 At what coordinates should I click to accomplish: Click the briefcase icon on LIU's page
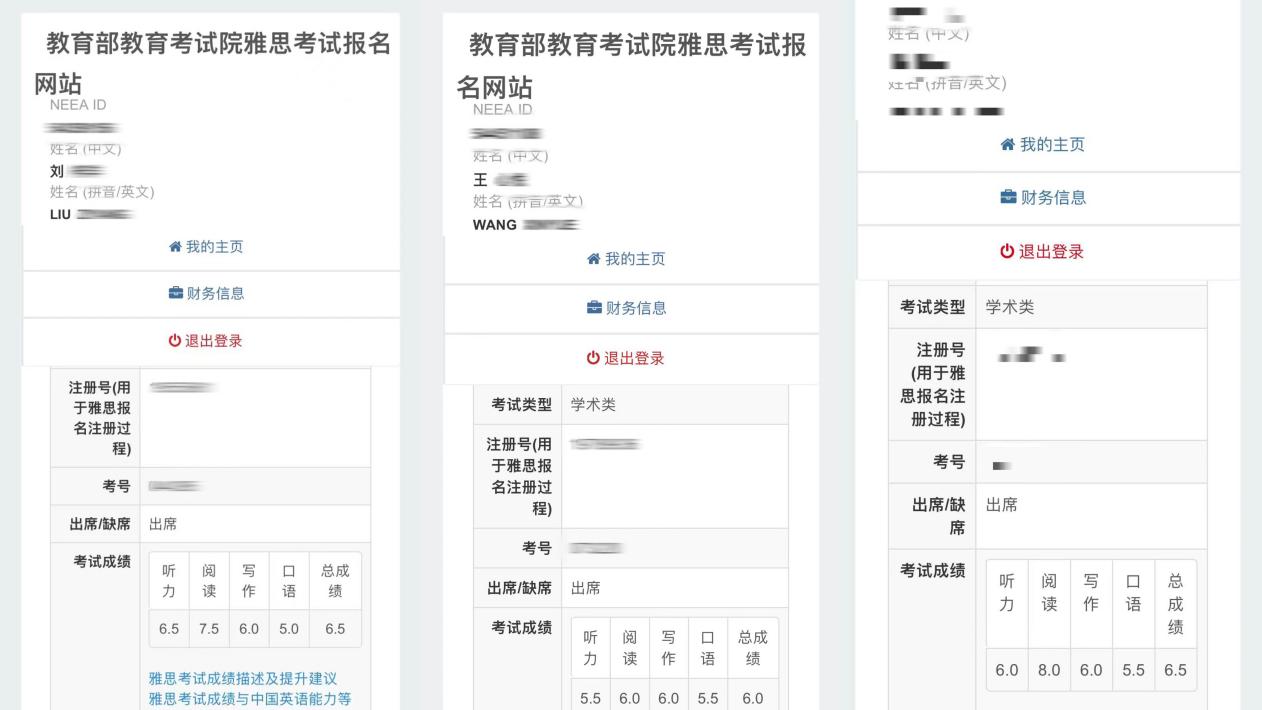[175, 293]
